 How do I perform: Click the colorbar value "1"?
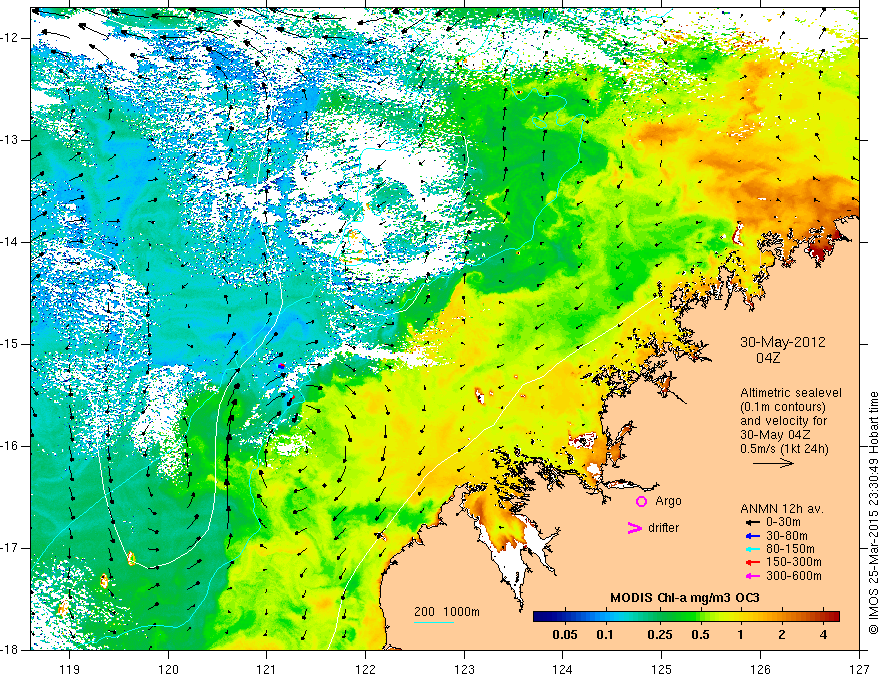741,635
